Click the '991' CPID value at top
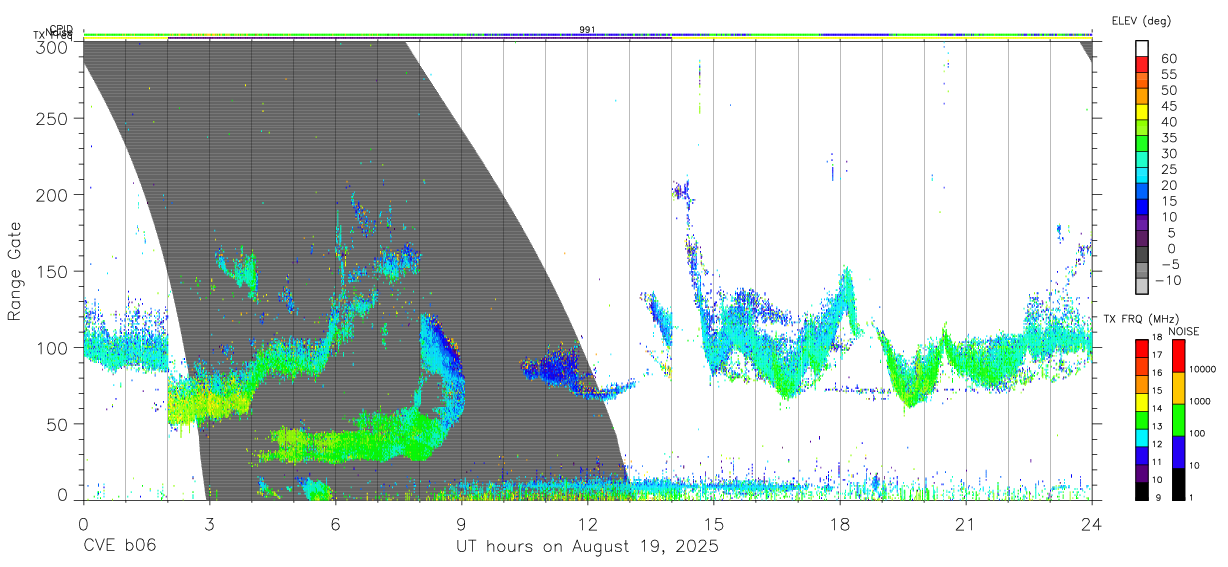This screenshot has width=1228, height=567. 588,30
